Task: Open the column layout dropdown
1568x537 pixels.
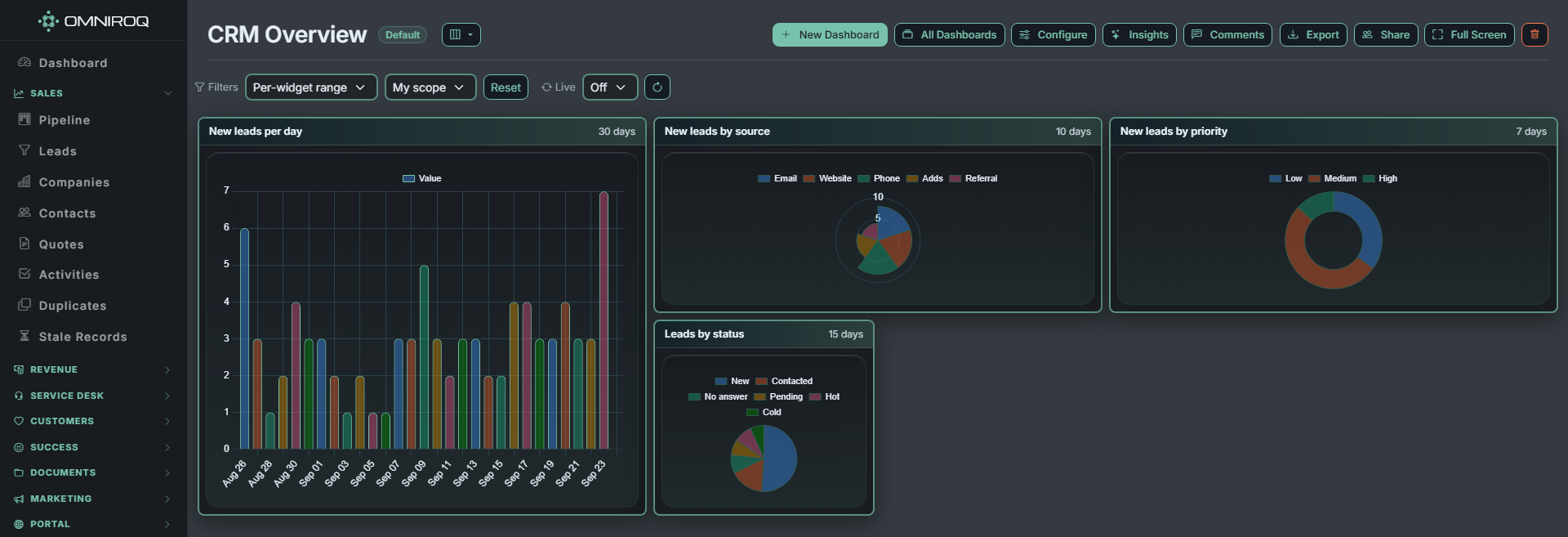Action: [461, 34]
